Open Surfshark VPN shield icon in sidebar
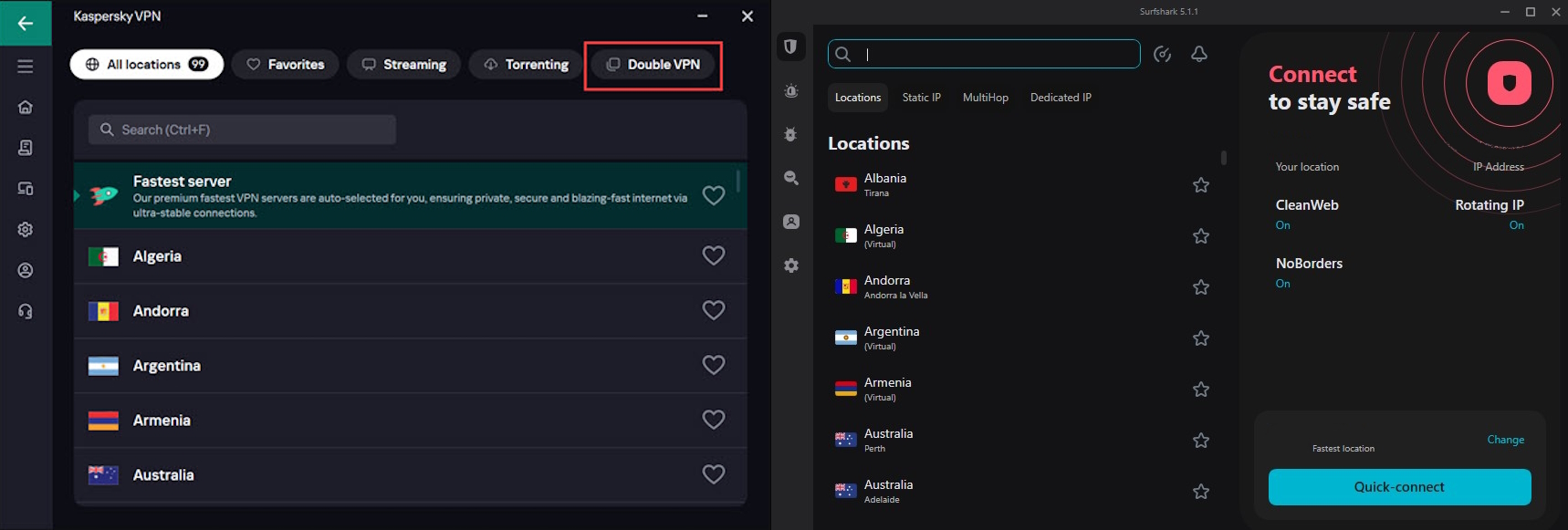This screenshot has height=530, width=1568. (791, 47)
